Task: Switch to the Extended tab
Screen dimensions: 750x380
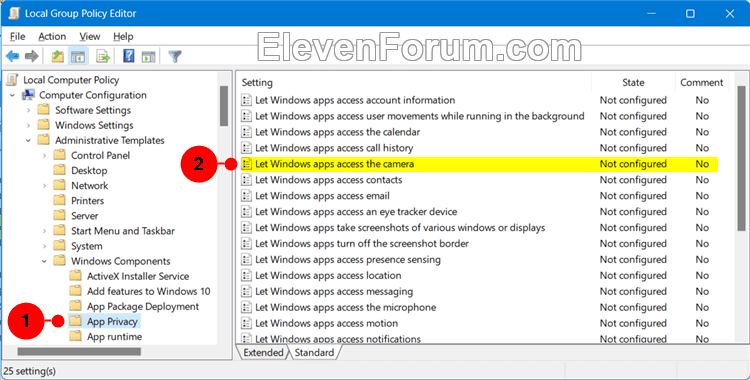Action: (263, 353)
